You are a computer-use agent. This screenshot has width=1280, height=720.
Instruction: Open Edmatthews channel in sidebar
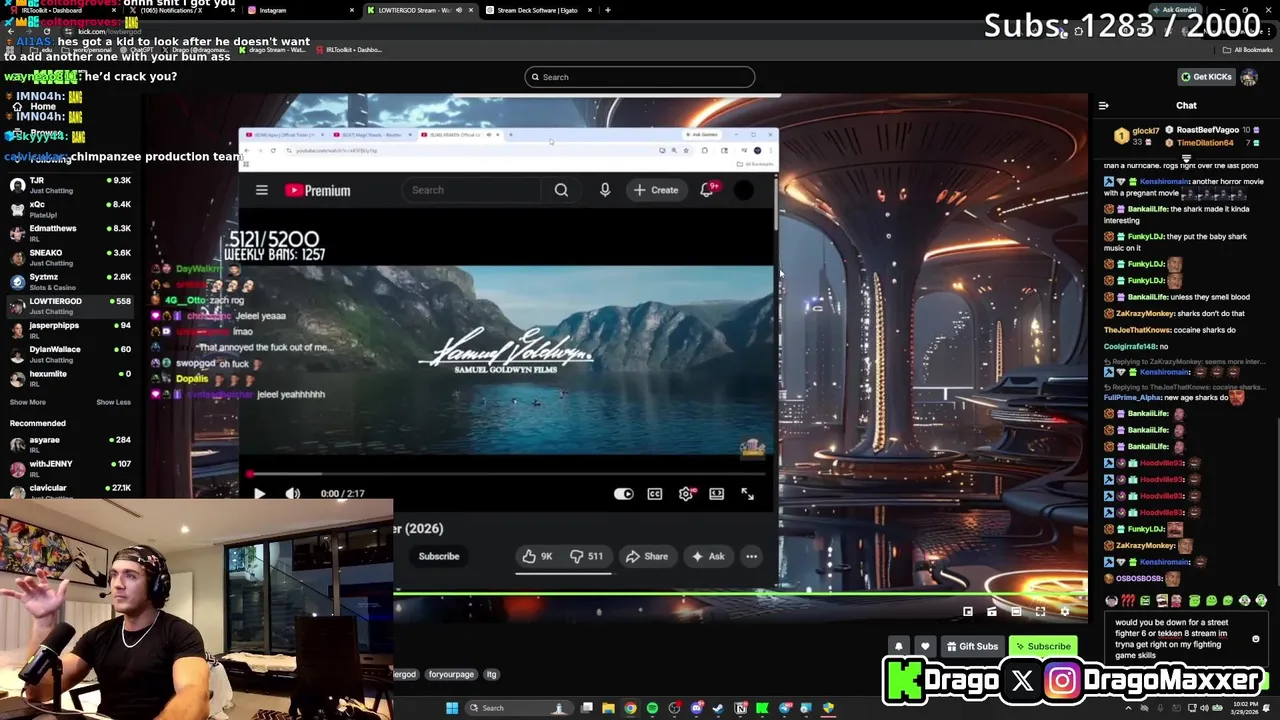(x=70, y=233)
